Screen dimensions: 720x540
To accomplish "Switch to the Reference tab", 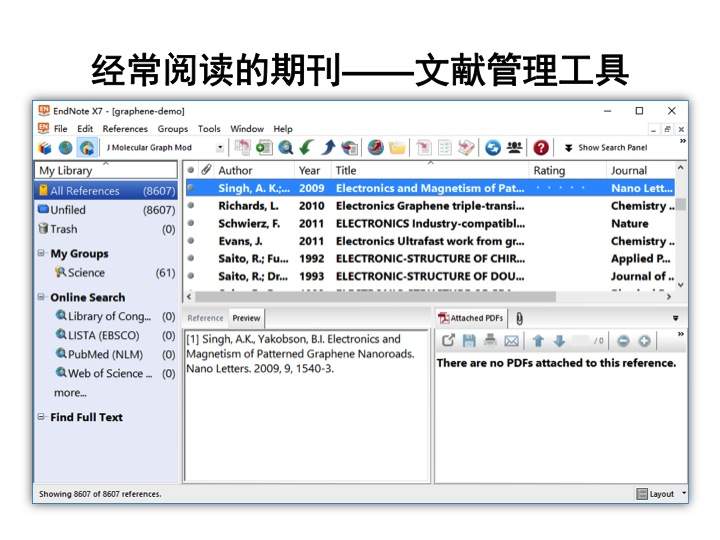I will (205, 318).
